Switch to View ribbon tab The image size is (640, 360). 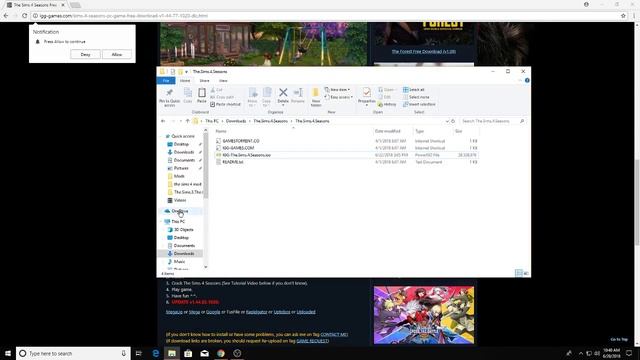[223, 81]
